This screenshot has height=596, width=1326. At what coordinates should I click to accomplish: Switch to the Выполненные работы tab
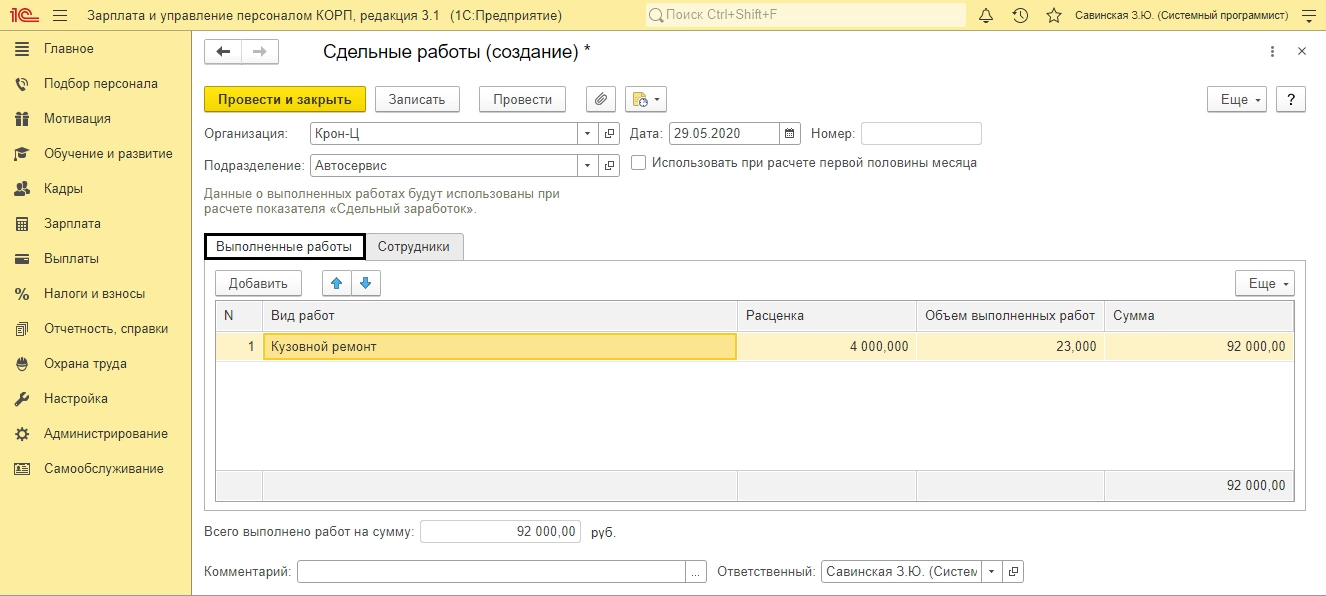(x=284, y=246)
